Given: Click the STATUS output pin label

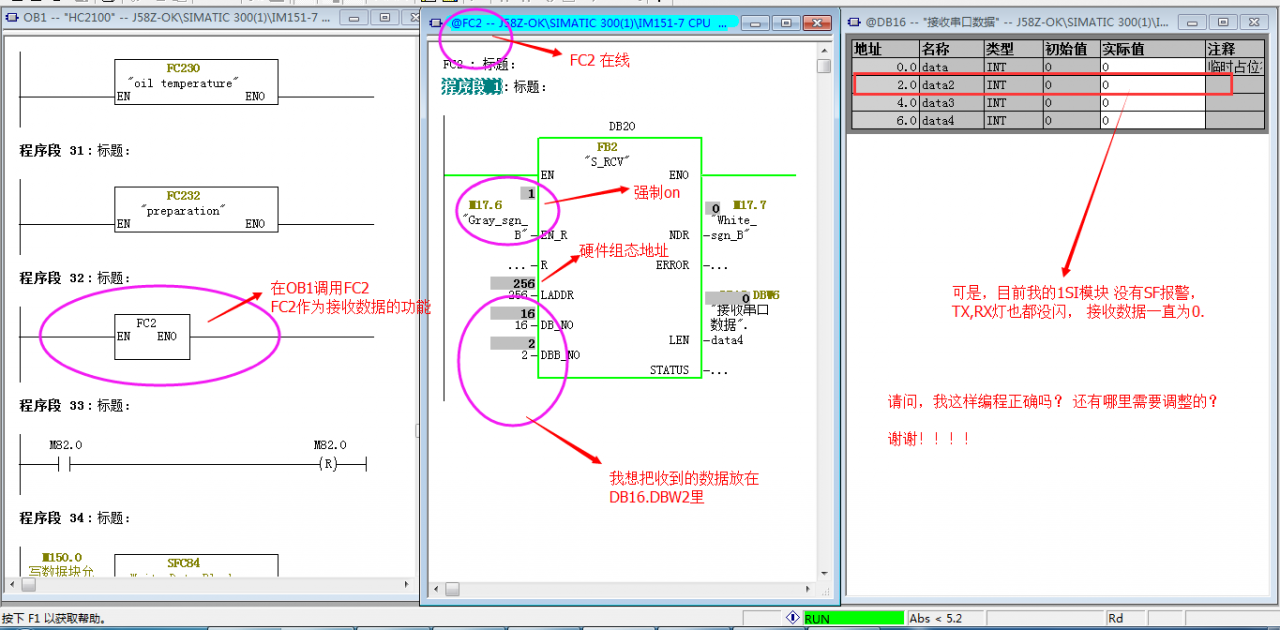Looking at the screenshot, I should pyautogui.click(x=669, y=370).
